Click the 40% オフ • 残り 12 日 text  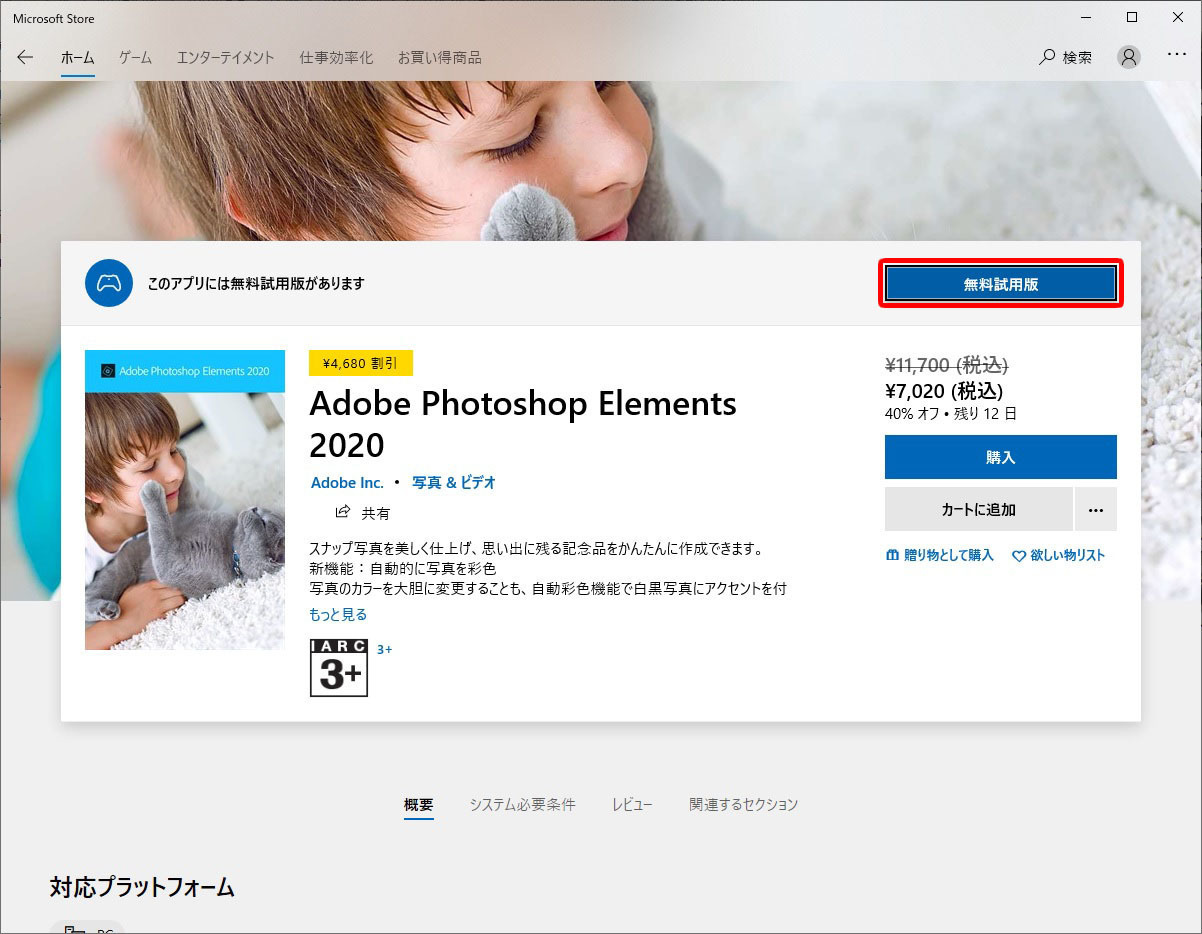[x=951, y=413]
